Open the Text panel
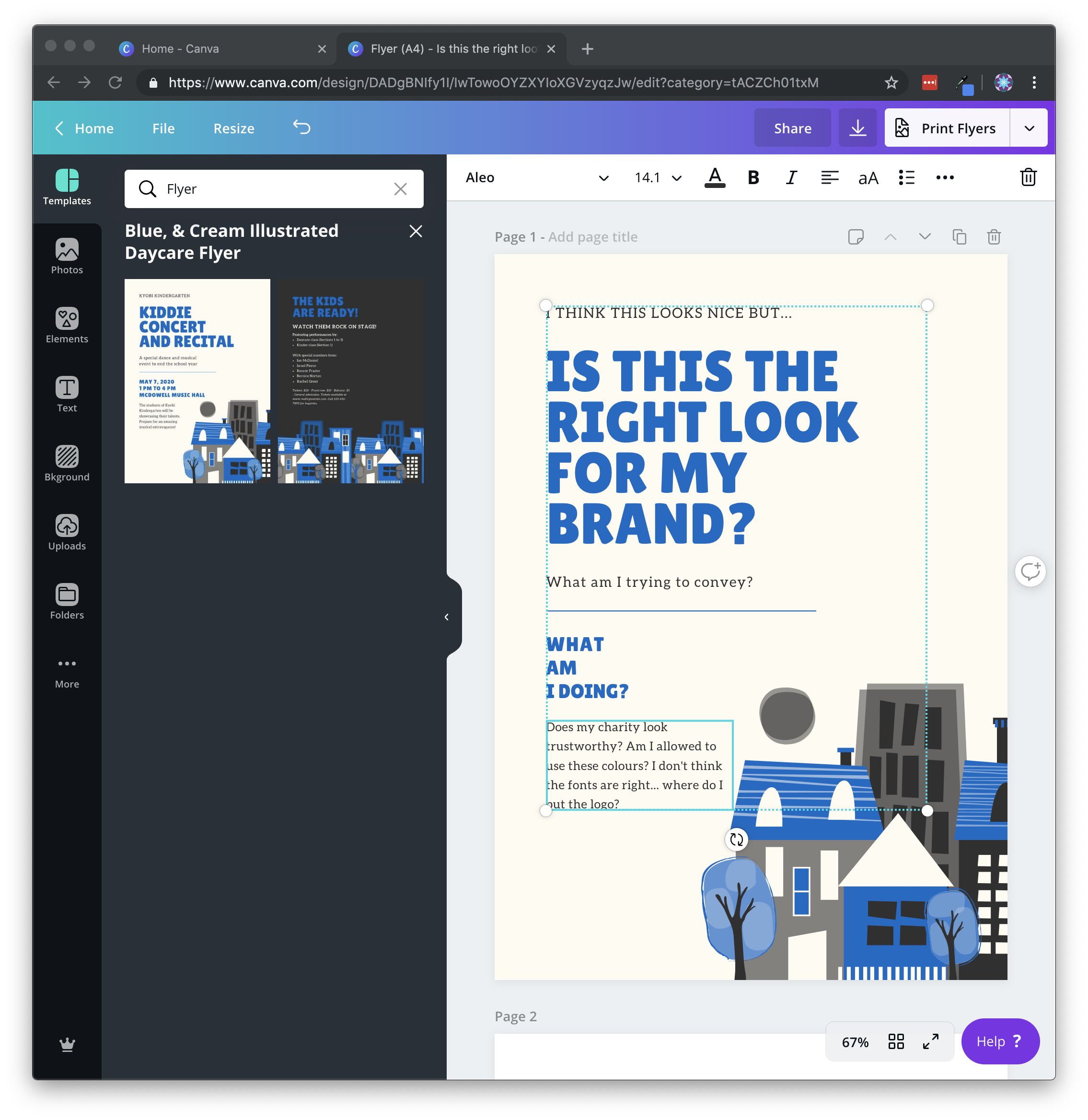 coord(67,395)
